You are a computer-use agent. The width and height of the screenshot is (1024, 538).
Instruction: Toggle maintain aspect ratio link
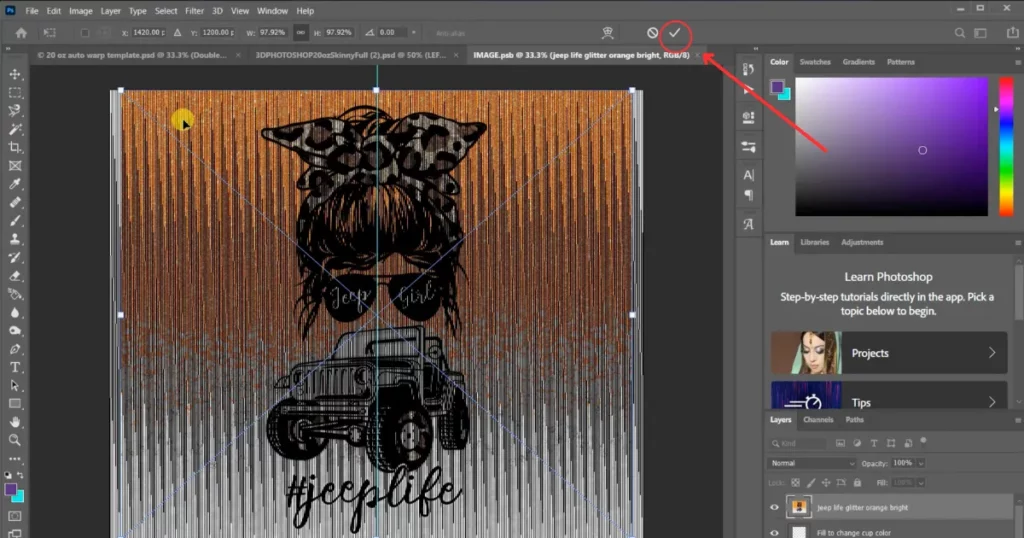[x=300, y=32]
